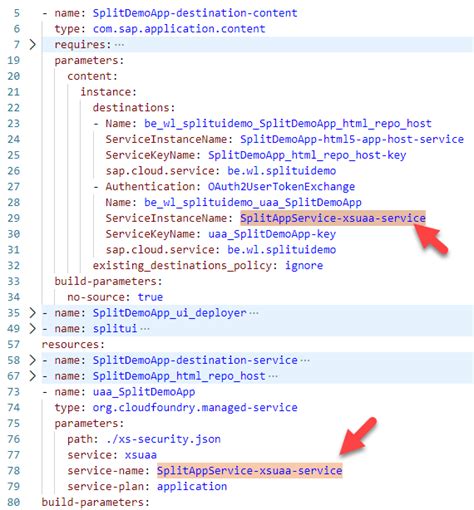This screenshot has width=474, height=510.
Task: Click line number 5 in the gutter
Action: click(17, 13)
